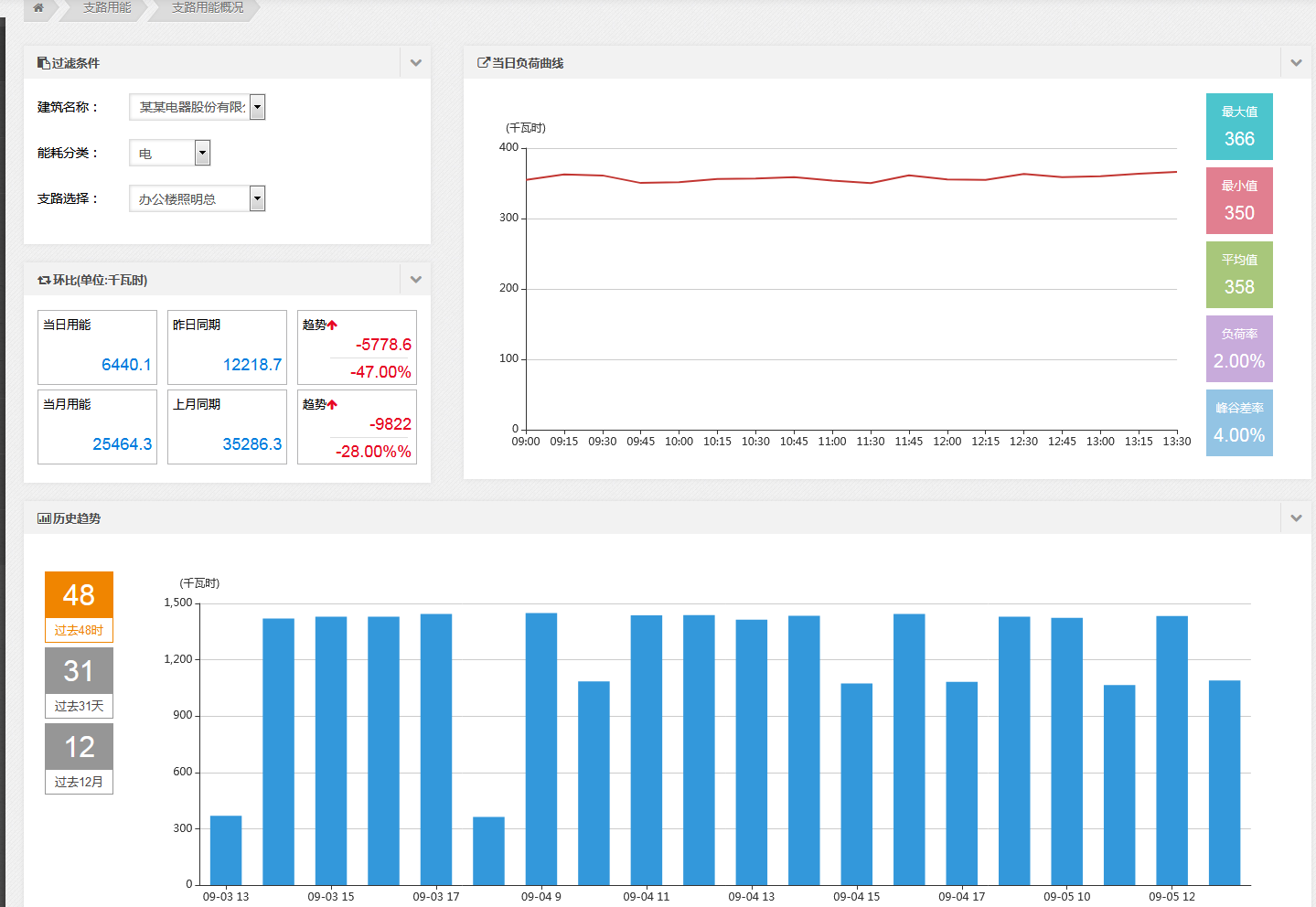Click the 昨日同期 value 12218.7

pyautogui.click(x=252, y=365)
